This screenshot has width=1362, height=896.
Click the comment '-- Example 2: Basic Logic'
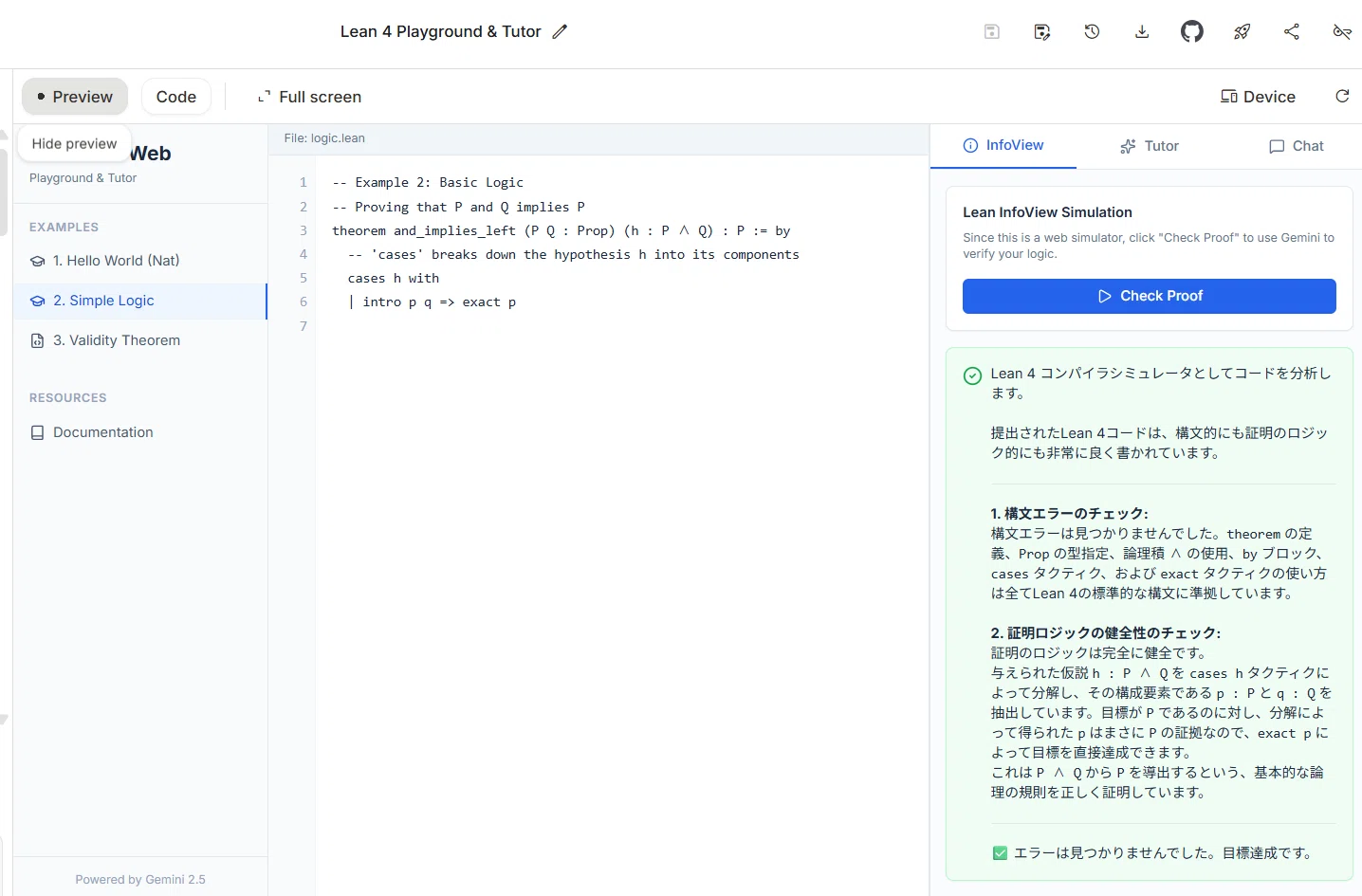[428, 182]
